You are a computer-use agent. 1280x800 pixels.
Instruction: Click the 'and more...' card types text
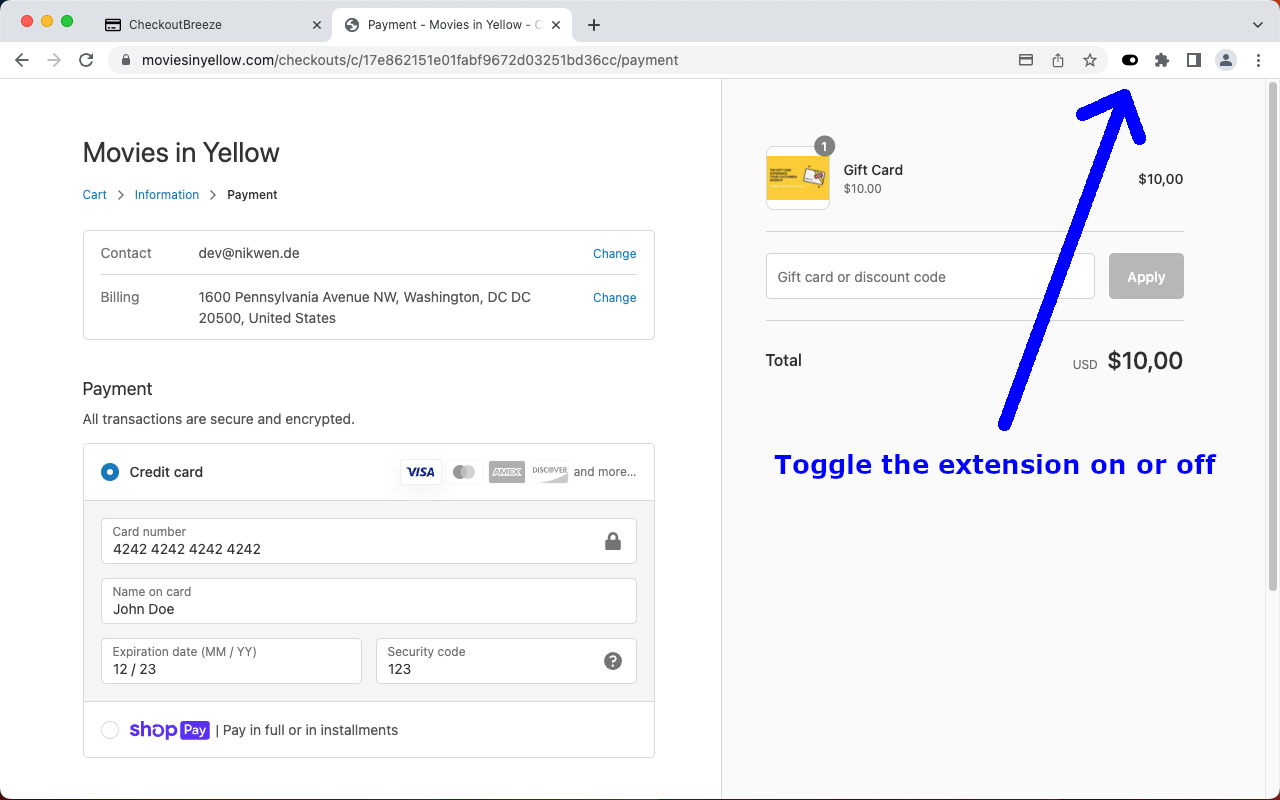pyautogui.click(x=605, y=472)
